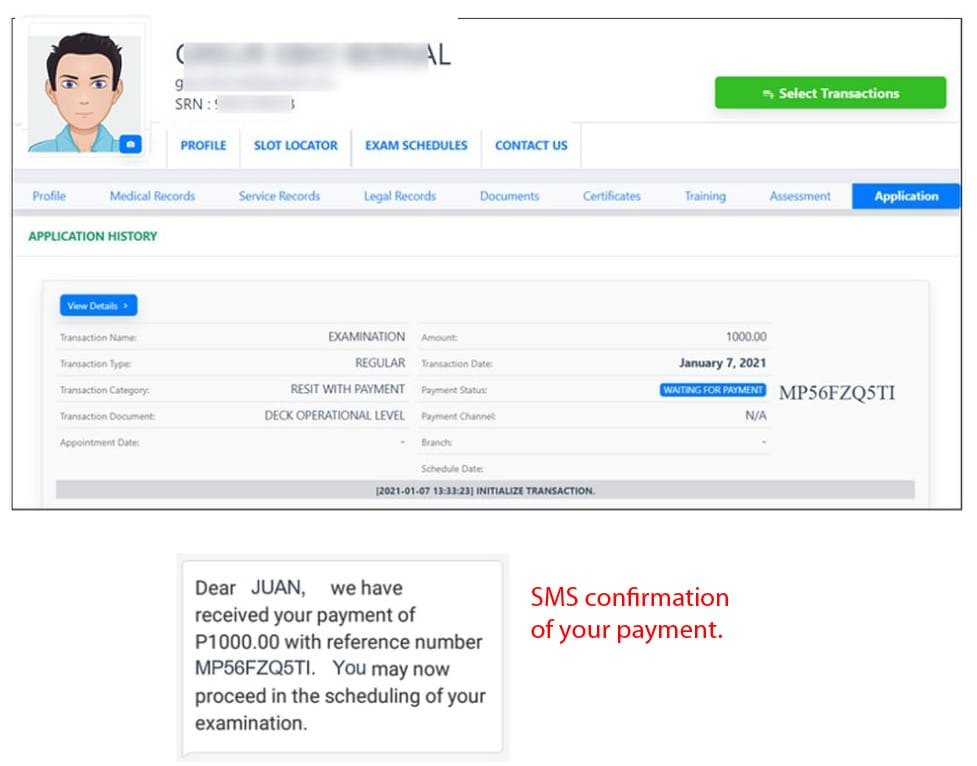Switch to the Profile tab
The image size is (977, 766).
click(x=49, y=196)
